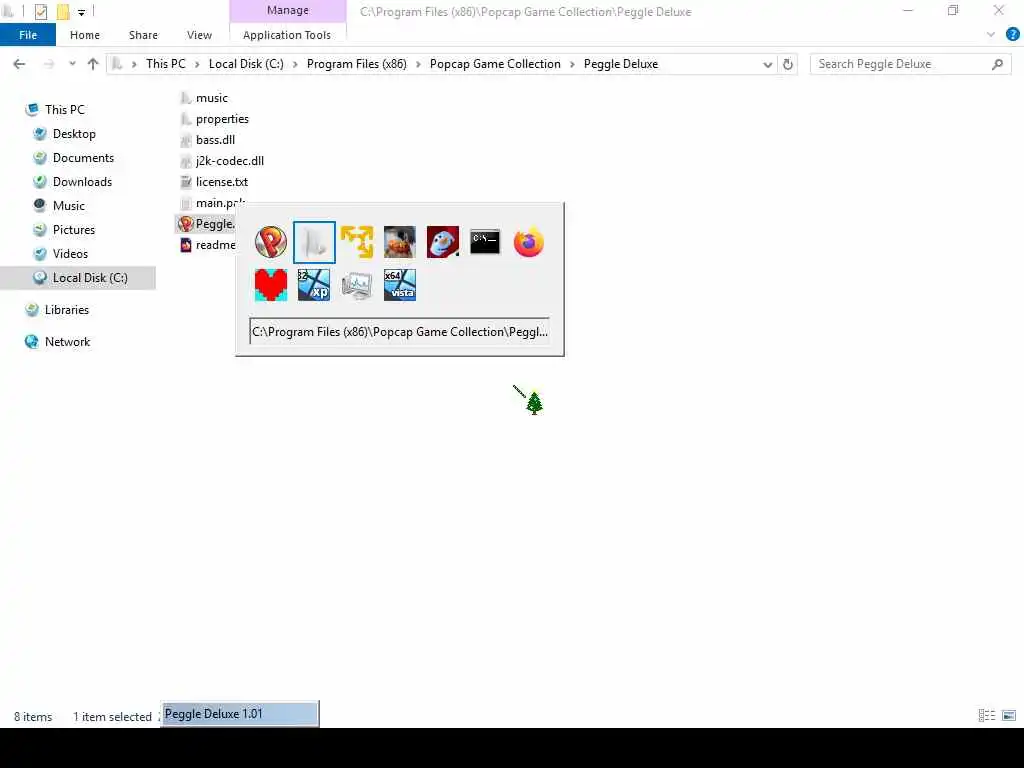This screenshot has width=1024, height=768.
Task: Click the New folder quick access icon
Action: 63,11
